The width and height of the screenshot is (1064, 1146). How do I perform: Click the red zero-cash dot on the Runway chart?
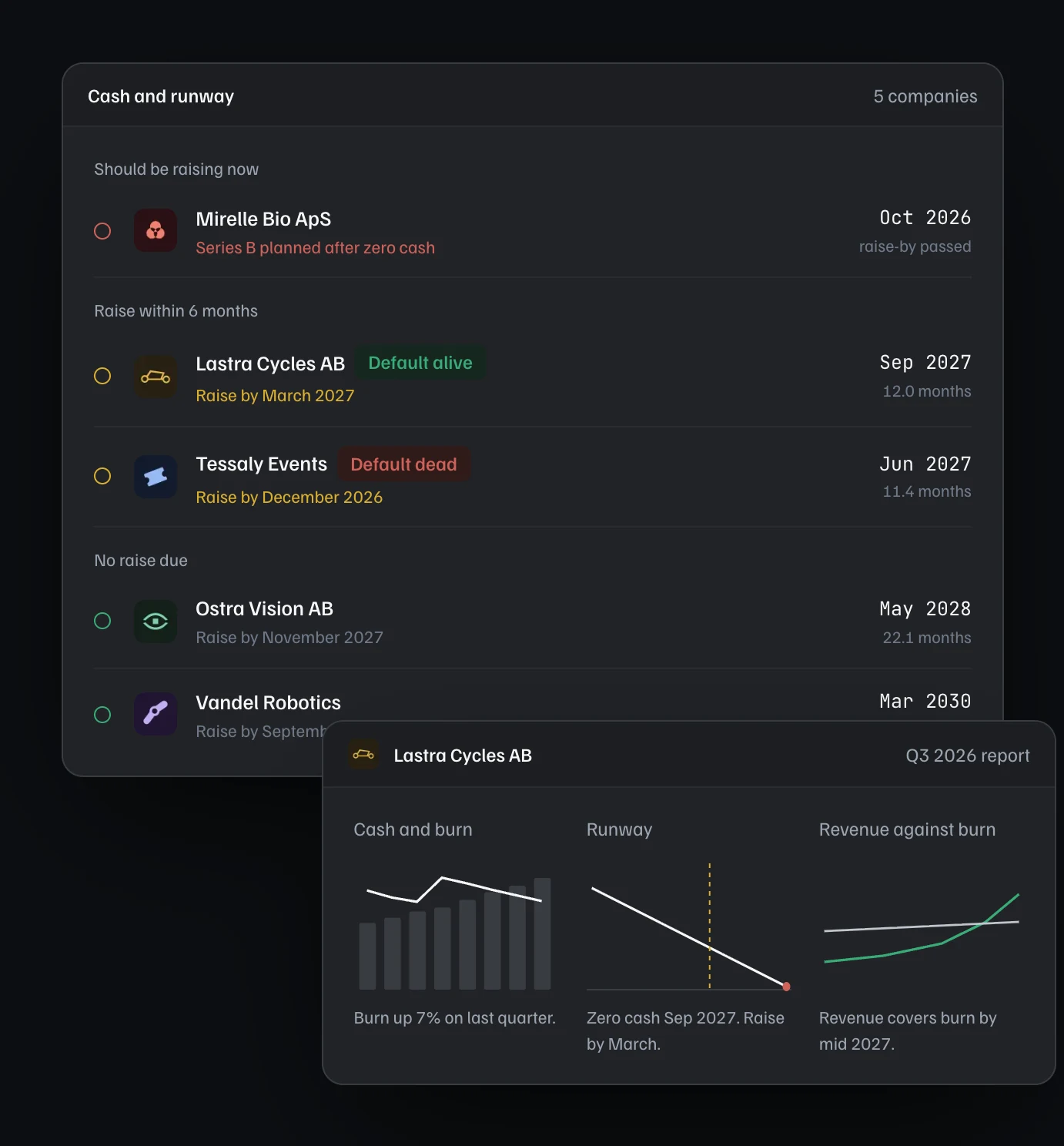coord(786,987)
